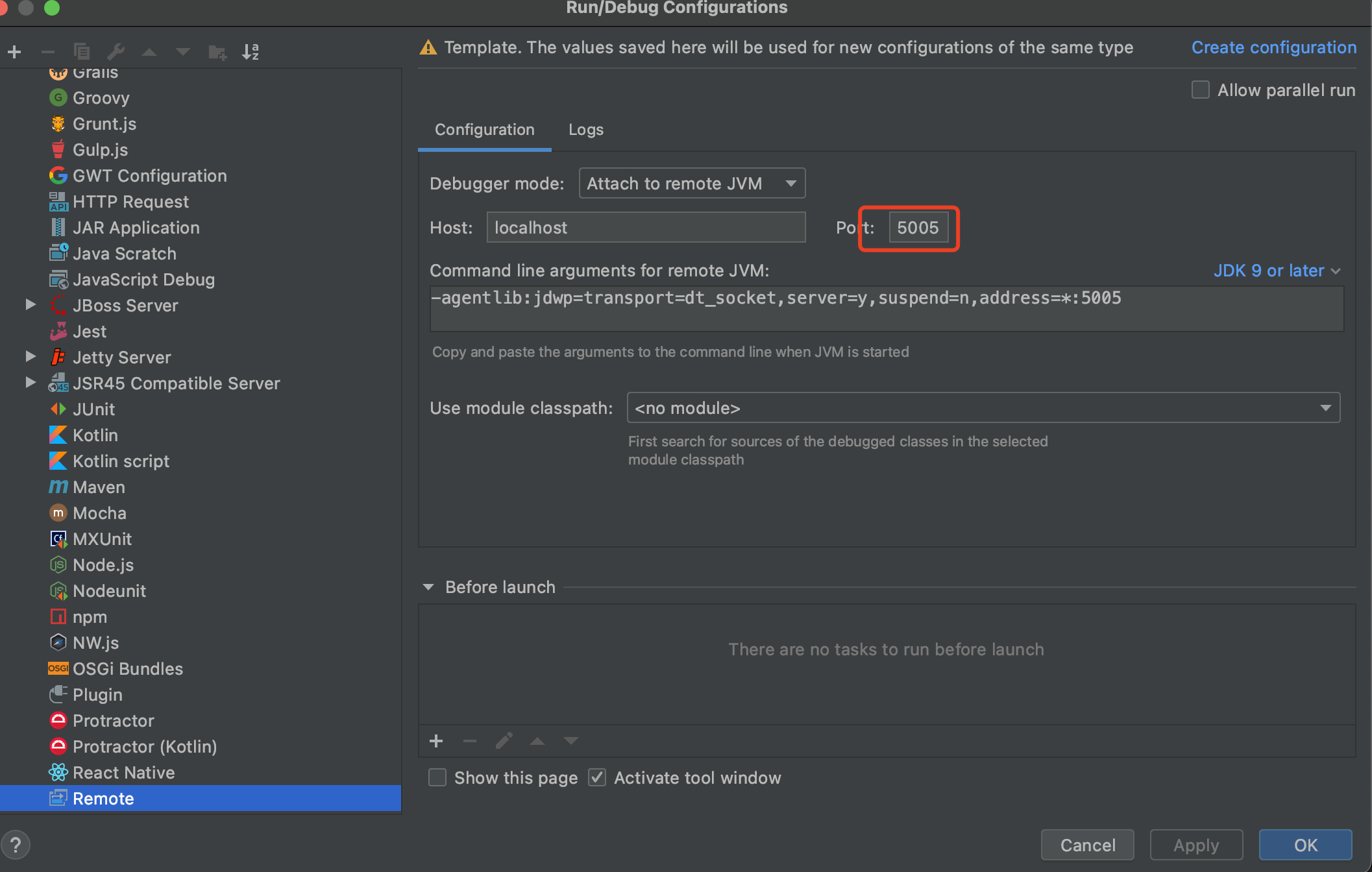This screenshot has width=1372, height=872.
Task: Click the Copy Configuration icon
Action: tap(82, 52)
